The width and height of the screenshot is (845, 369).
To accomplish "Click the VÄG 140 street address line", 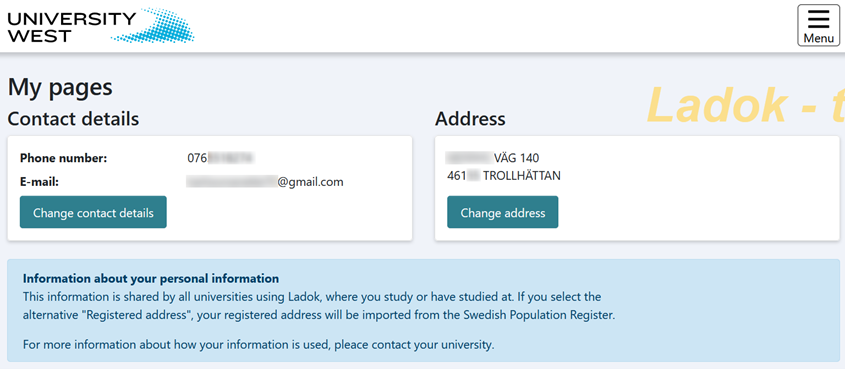I will coord(493,158).
